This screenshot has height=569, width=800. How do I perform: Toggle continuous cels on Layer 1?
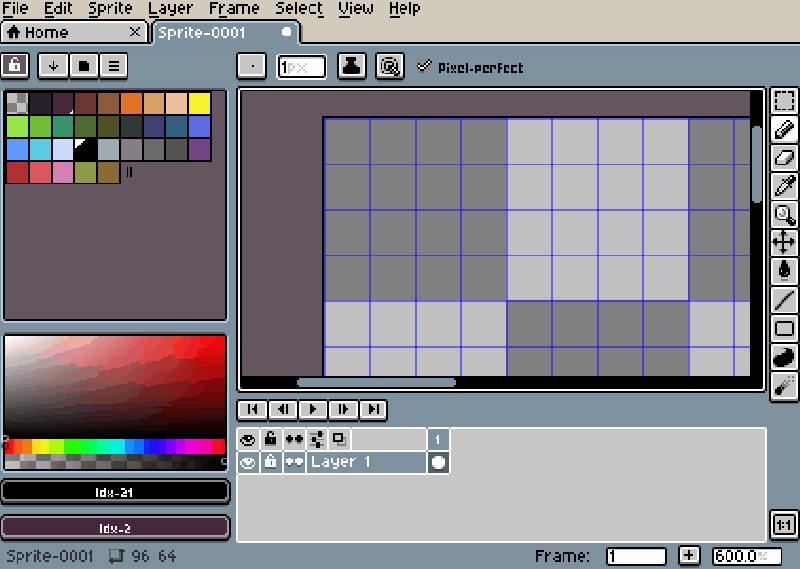(x=294, y=462)
